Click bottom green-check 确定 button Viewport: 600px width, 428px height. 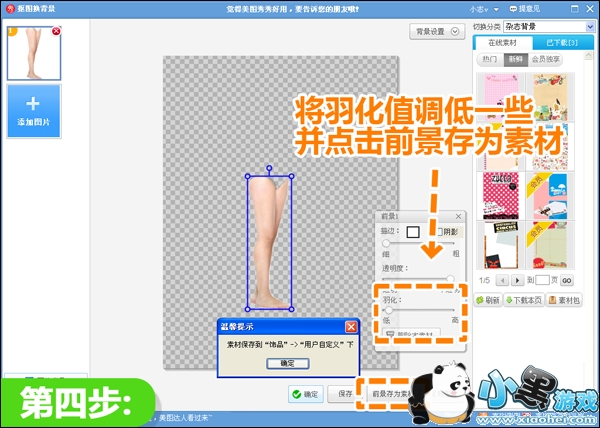click(x=306, y=394)
